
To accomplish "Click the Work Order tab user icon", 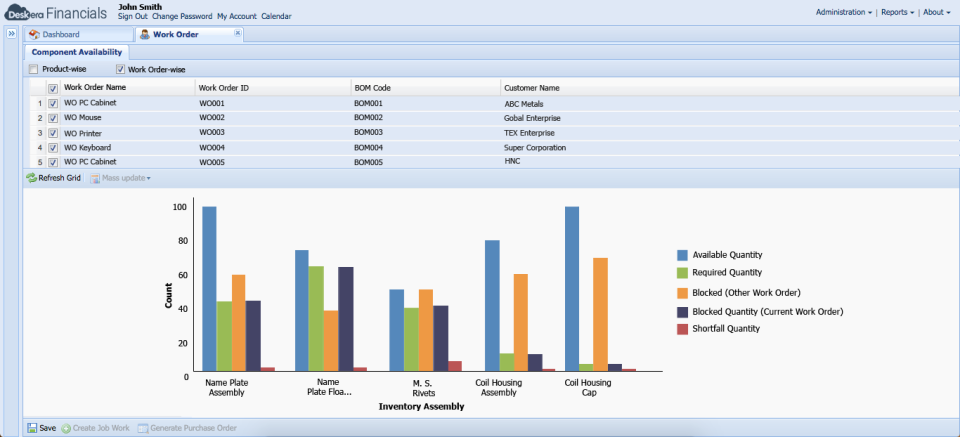I will (x=144, y=34).
